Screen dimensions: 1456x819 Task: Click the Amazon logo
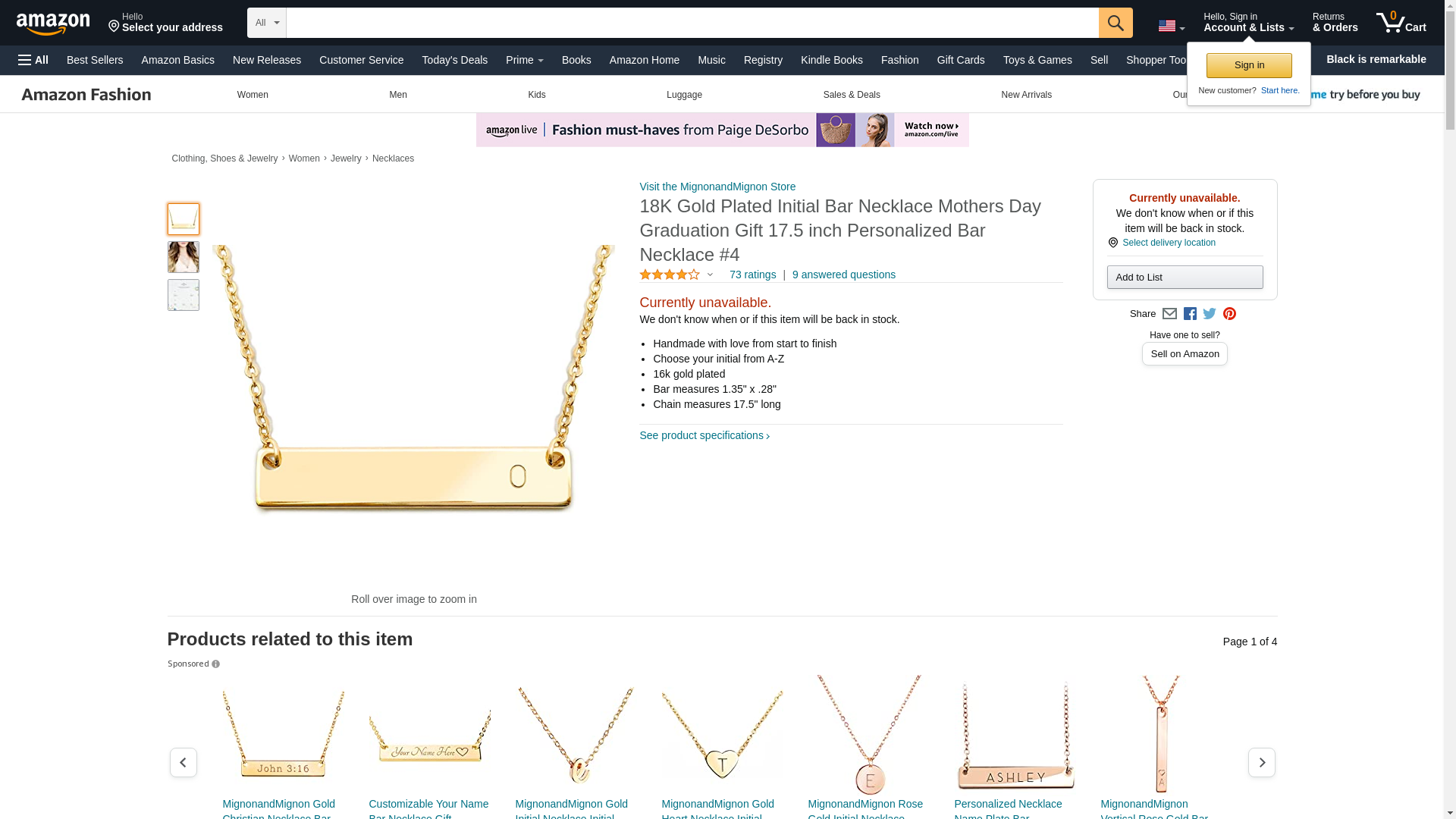coord(53,24)
